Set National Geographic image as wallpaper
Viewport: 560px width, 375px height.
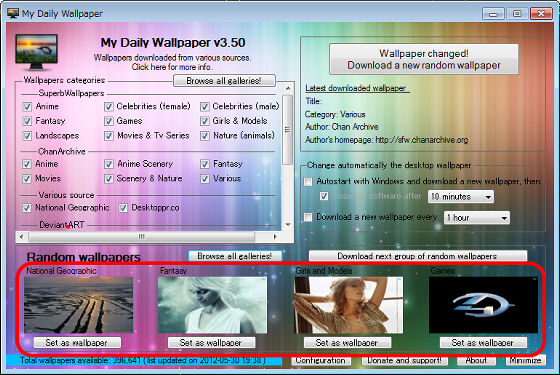tap(77, 342)
